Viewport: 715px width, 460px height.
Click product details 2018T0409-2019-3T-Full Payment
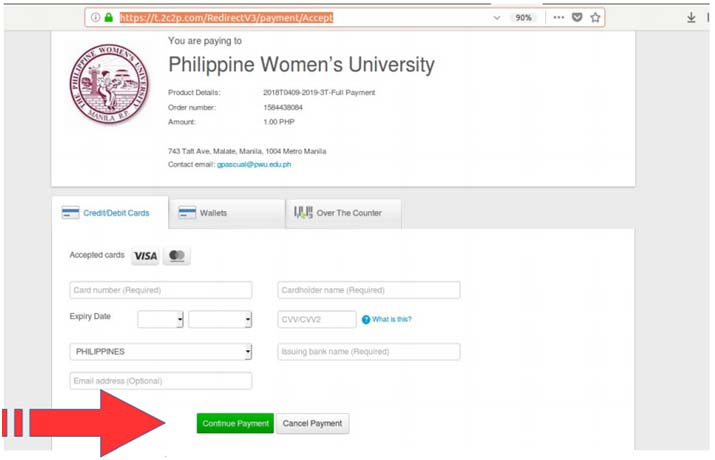pos(319,93)
